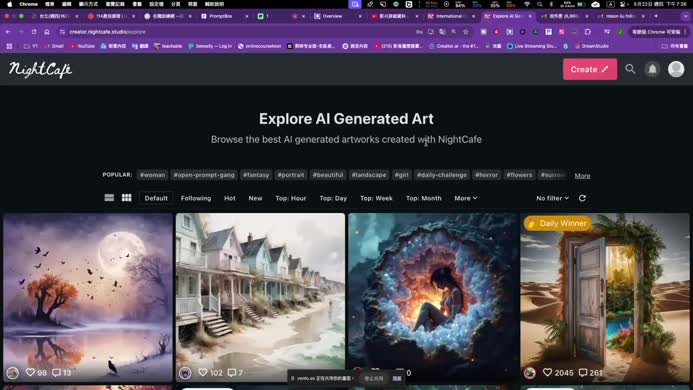Click the #open-prompt-gang tag
The height and width of the screenshot is (390, 693).
[204, 175]
